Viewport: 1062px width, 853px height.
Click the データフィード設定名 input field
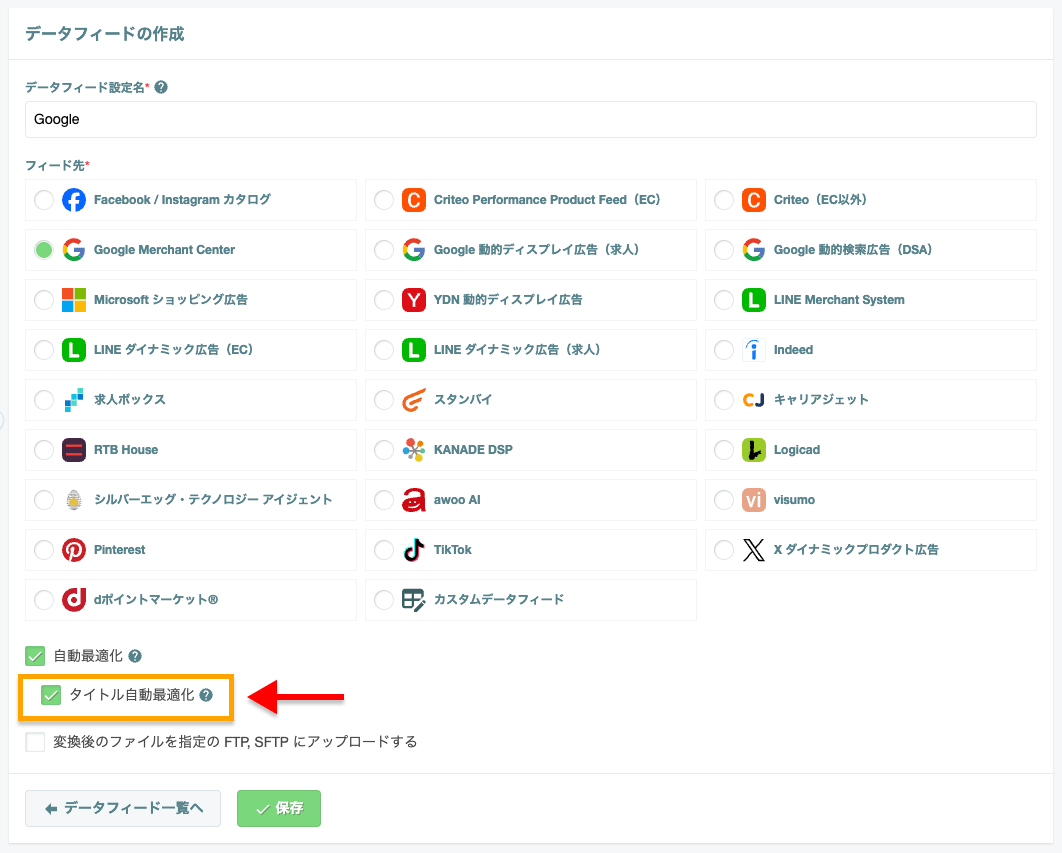coord(531,119)
